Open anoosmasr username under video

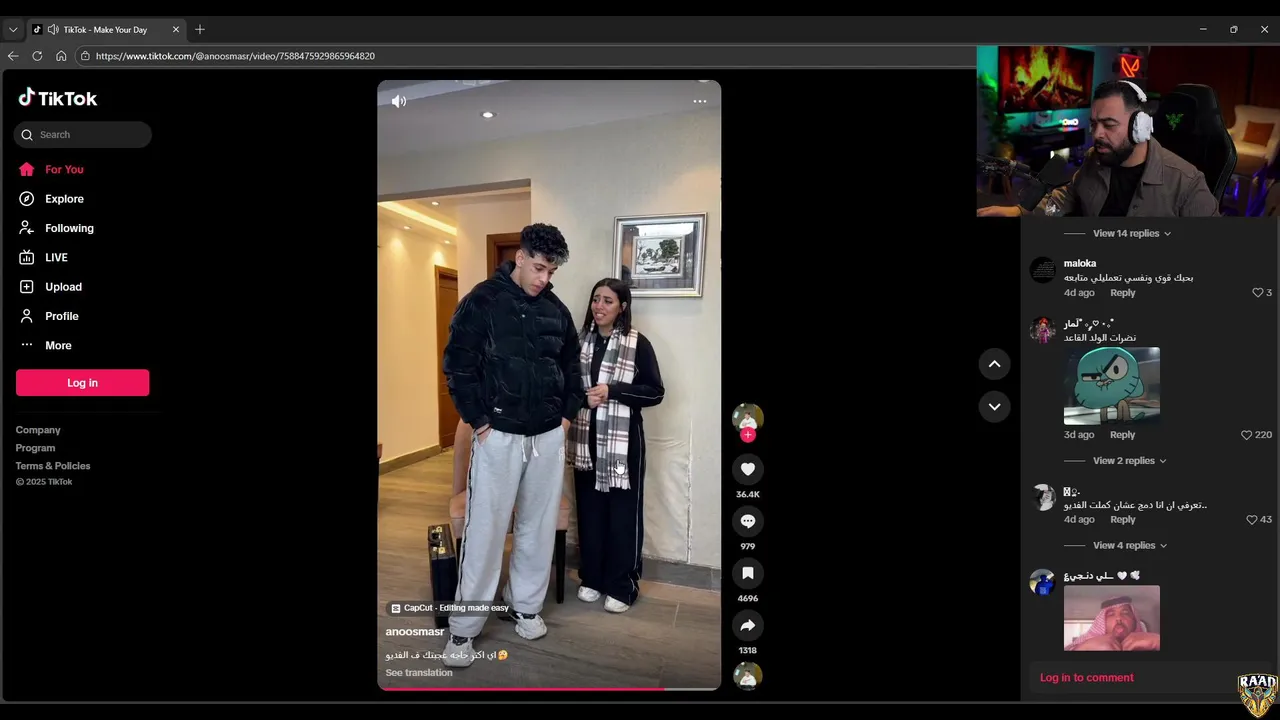[415, 632]
